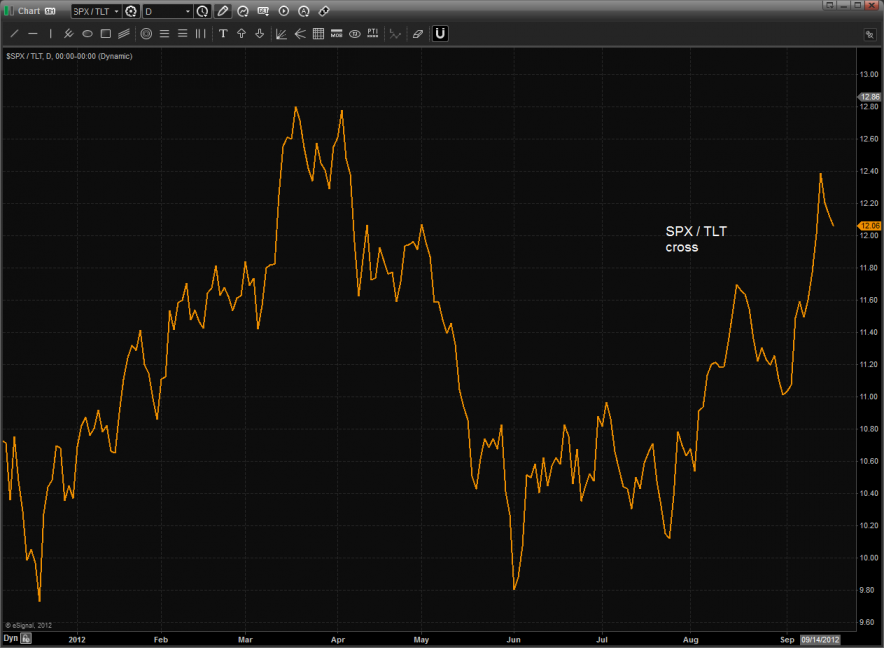
Task: Open the Chart window title menu
Action: 30,11
